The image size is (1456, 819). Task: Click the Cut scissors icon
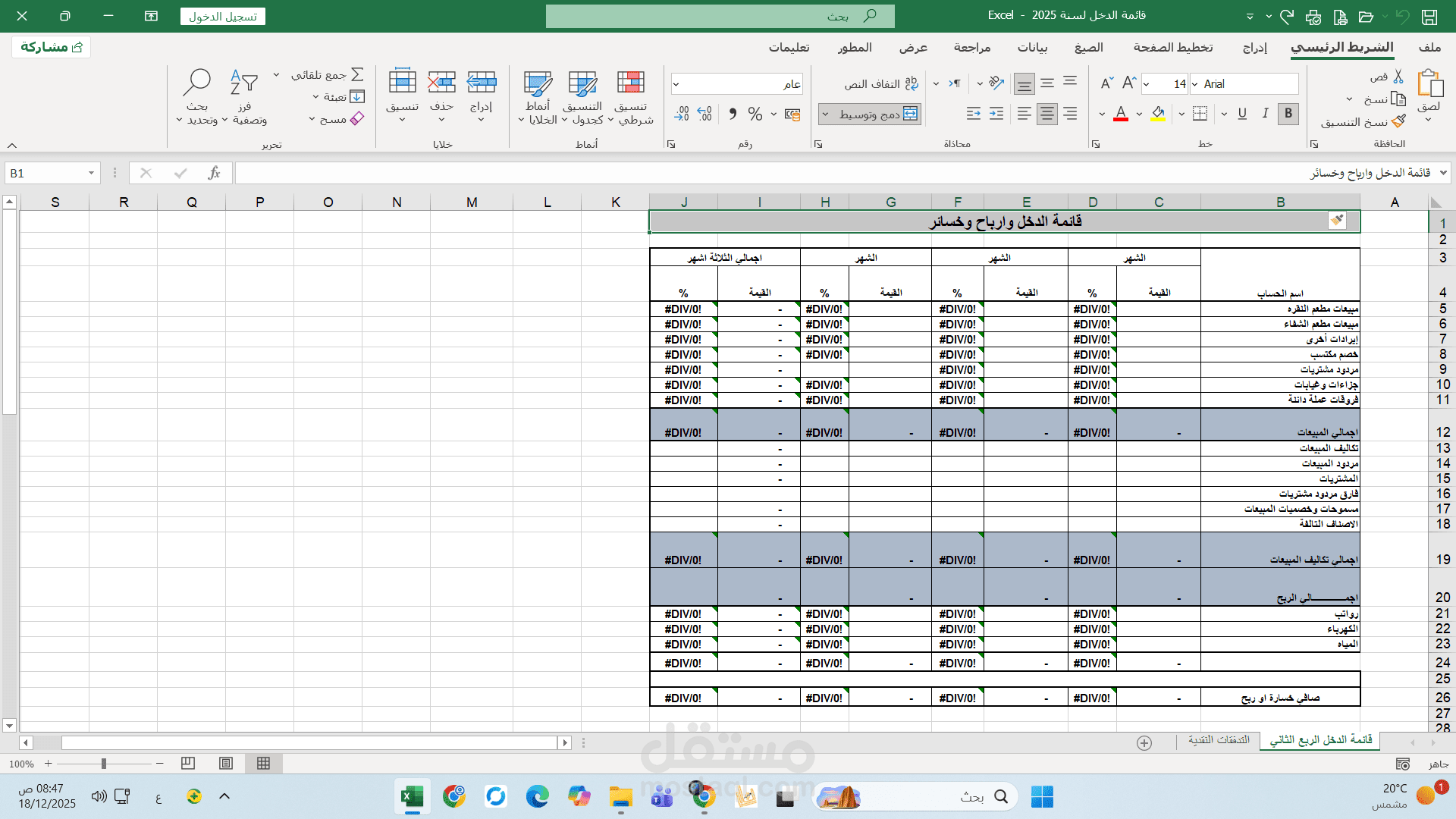1398,77
